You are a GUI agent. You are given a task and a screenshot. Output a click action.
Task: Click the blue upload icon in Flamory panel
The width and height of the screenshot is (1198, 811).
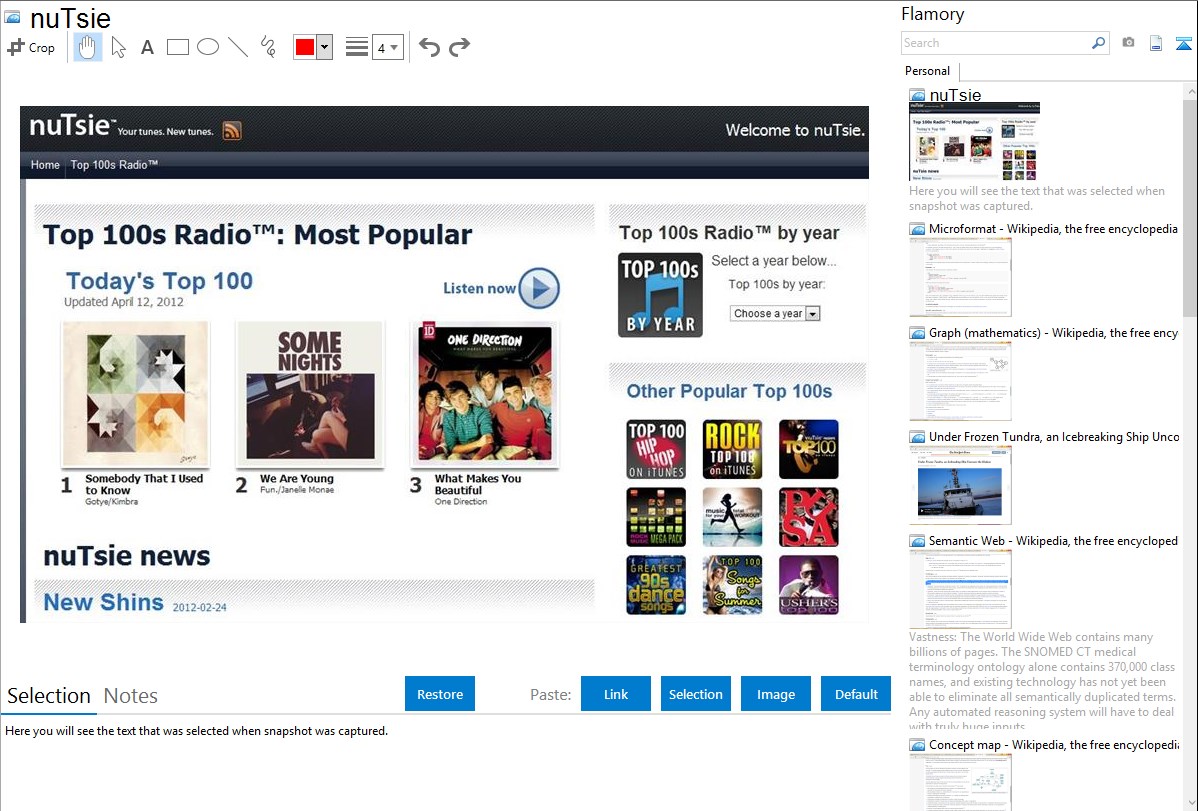point(1183,43)
